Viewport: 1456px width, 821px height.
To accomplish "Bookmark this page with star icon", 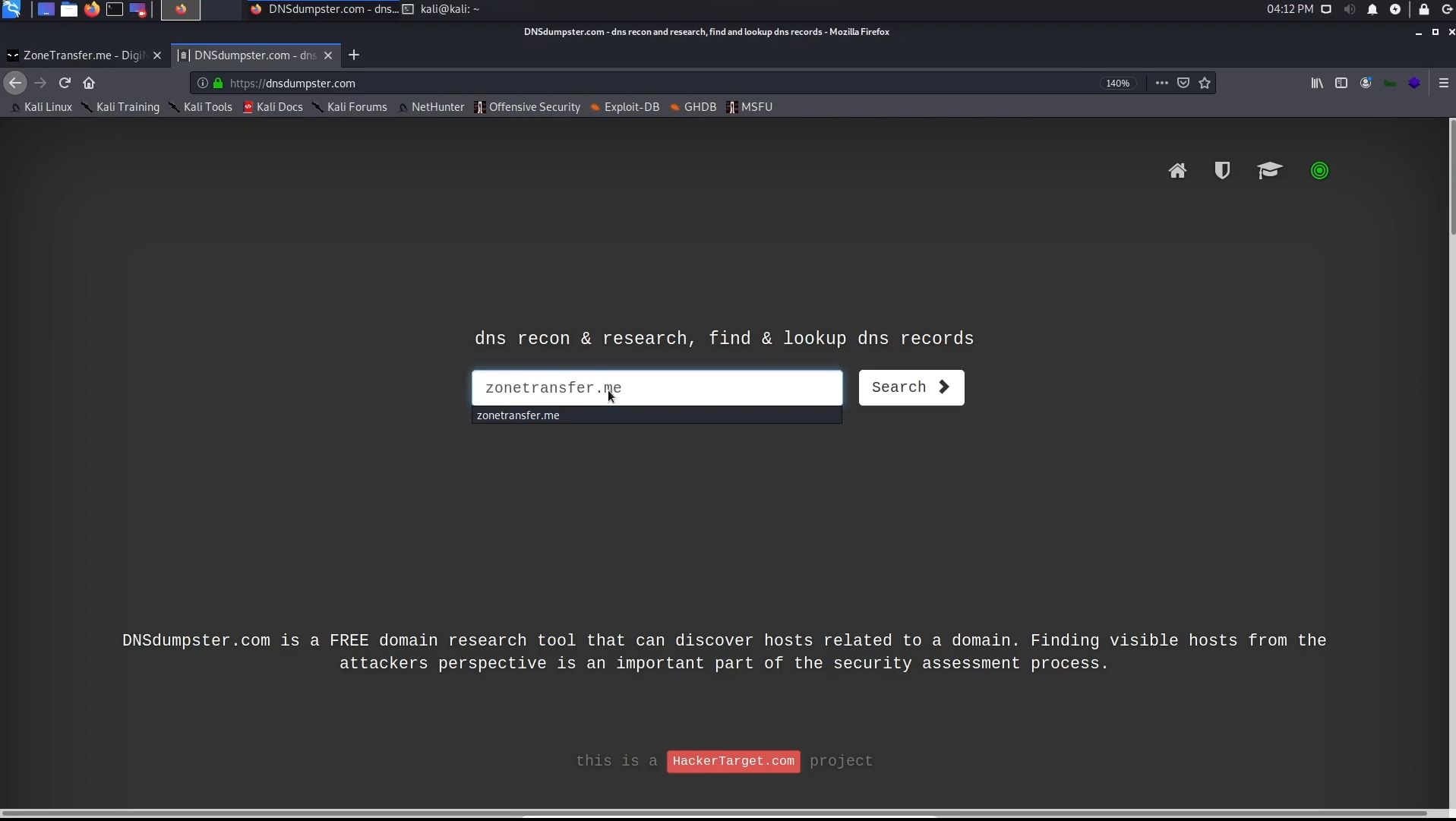I will point(1205,83).
